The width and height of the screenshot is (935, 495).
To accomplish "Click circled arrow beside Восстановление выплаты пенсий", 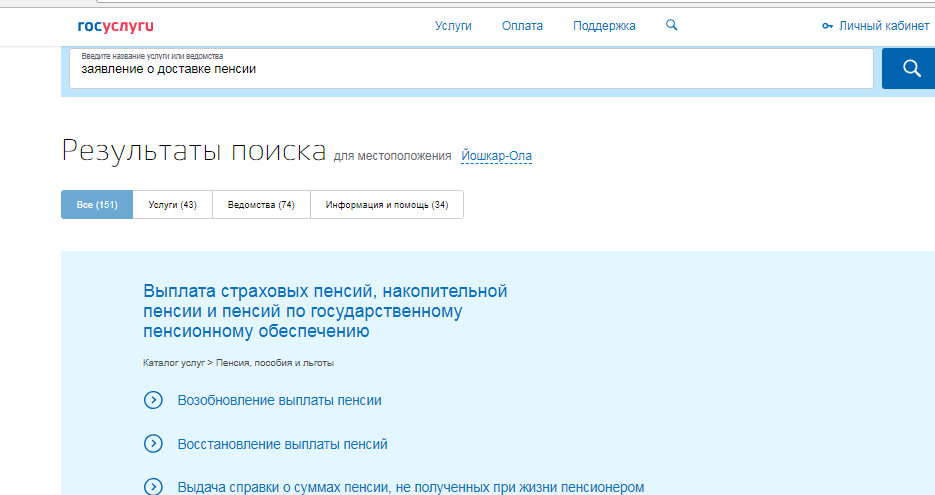I will [x=153, y=444].
